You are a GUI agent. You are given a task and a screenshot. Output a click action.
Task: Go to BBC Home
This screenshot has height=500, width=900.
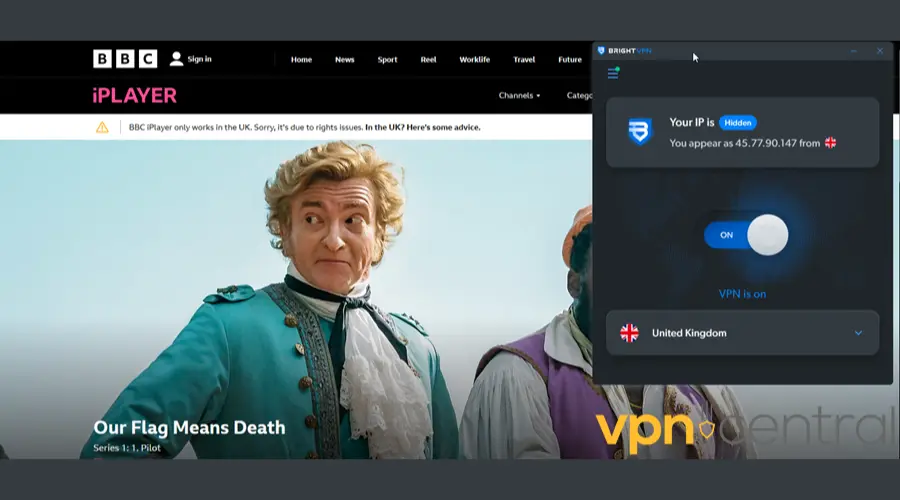pyautogui.click(x=301, y=59)
